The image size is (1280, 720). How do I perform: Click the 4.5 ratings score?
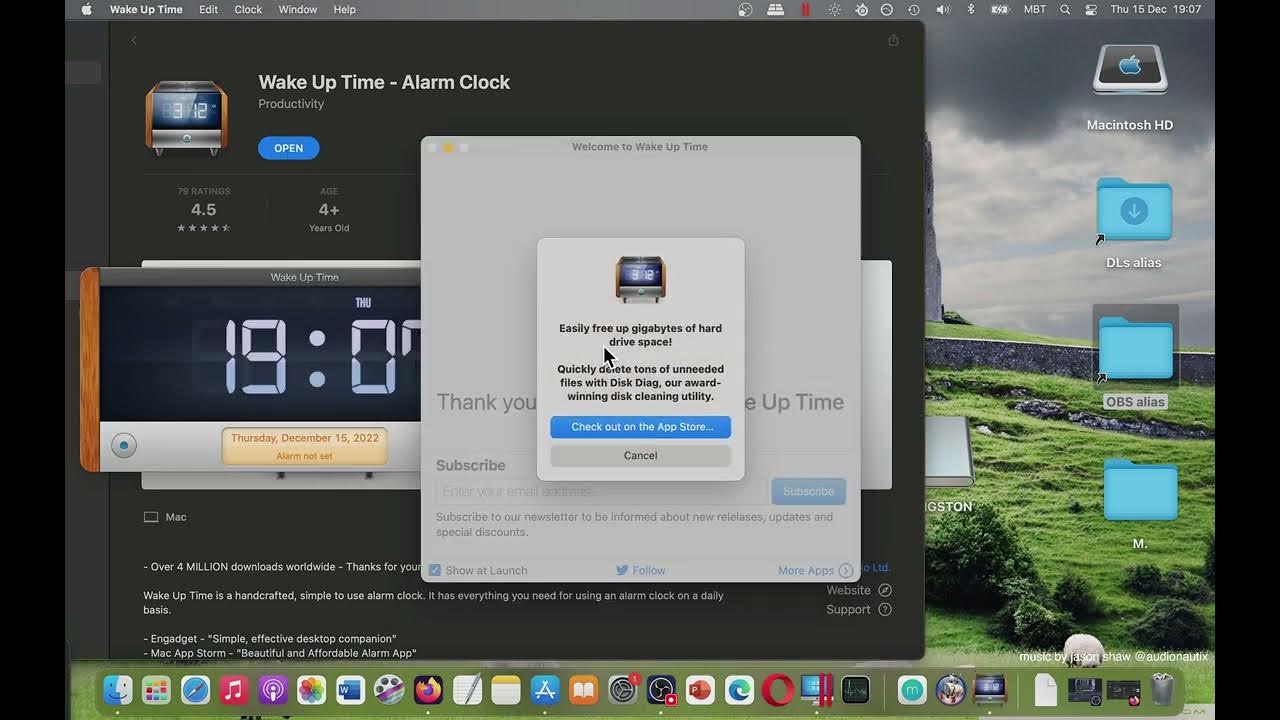[203, 209]
